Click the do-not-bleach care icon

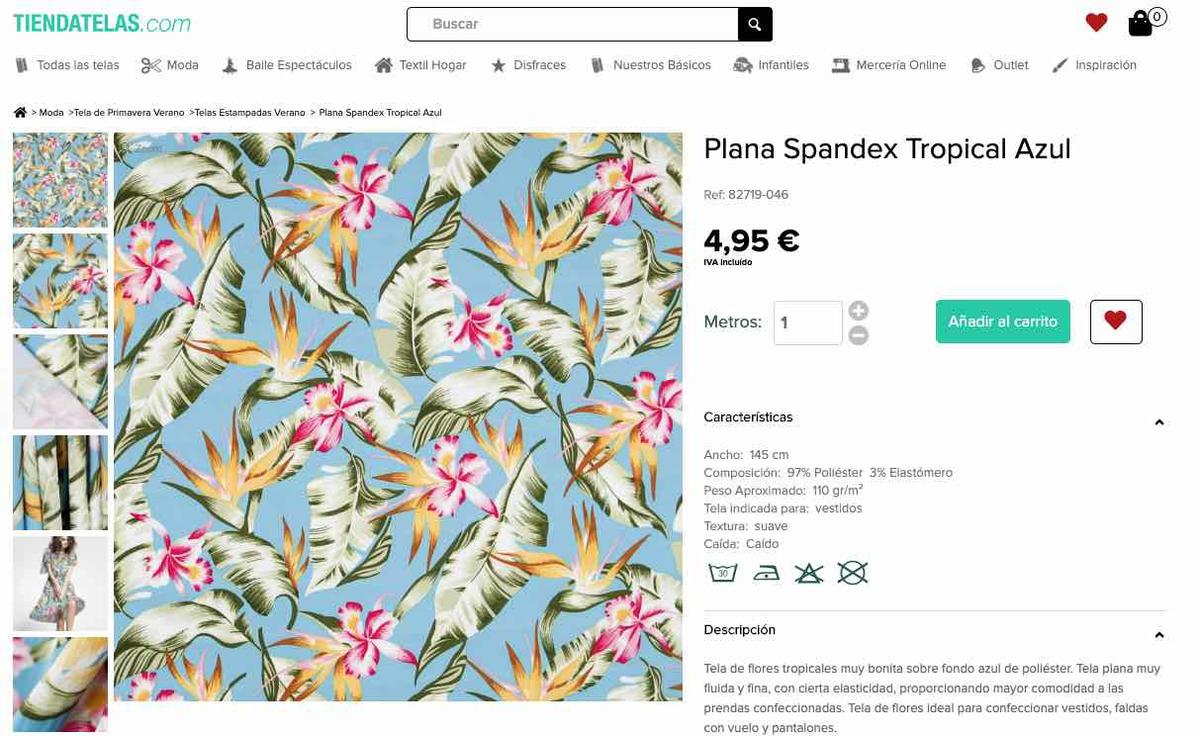pos(809,573)
